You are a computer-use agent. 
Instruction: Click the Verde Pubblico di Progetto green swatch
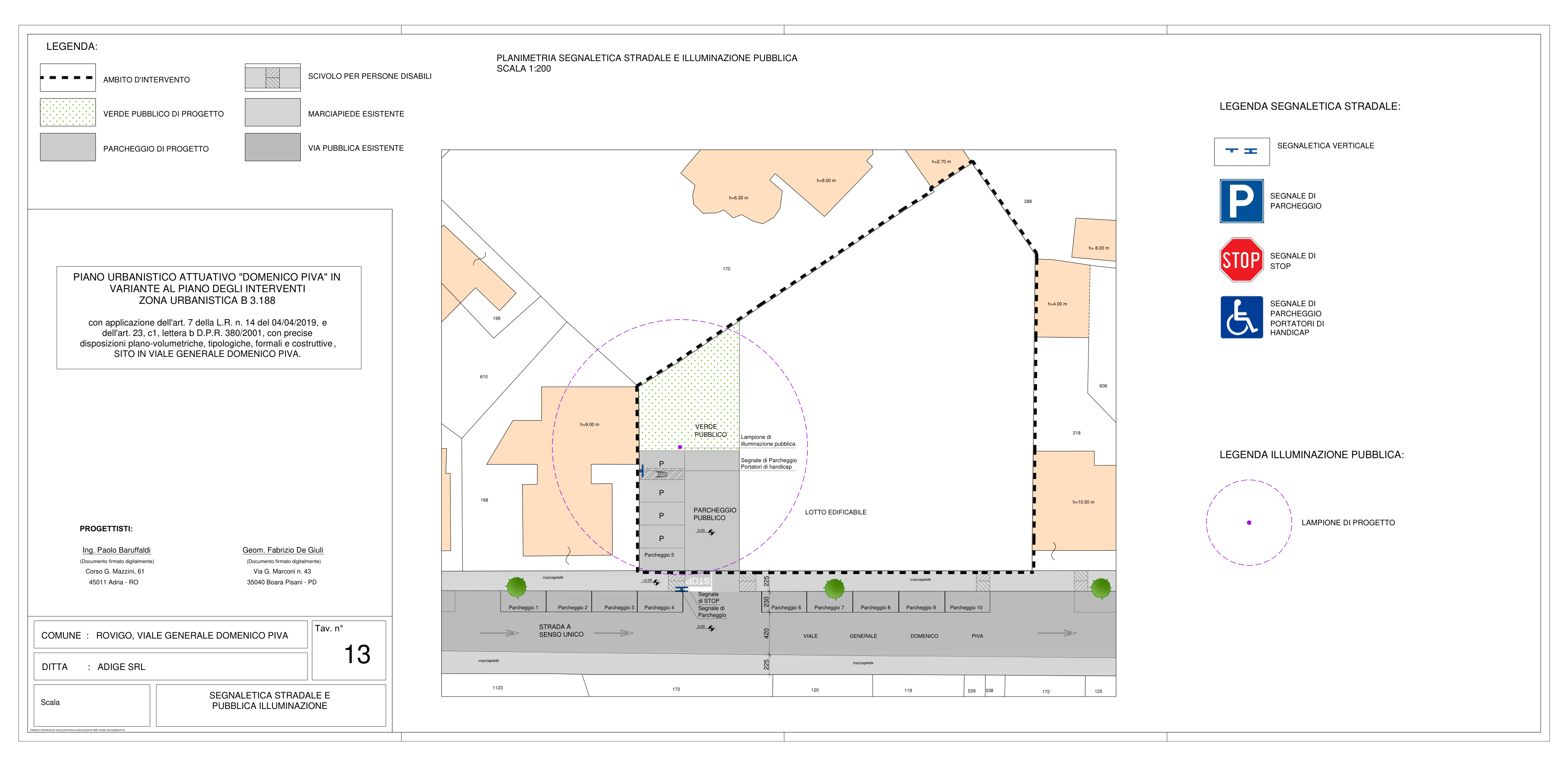pyautogui.click(x=68, y=113)
